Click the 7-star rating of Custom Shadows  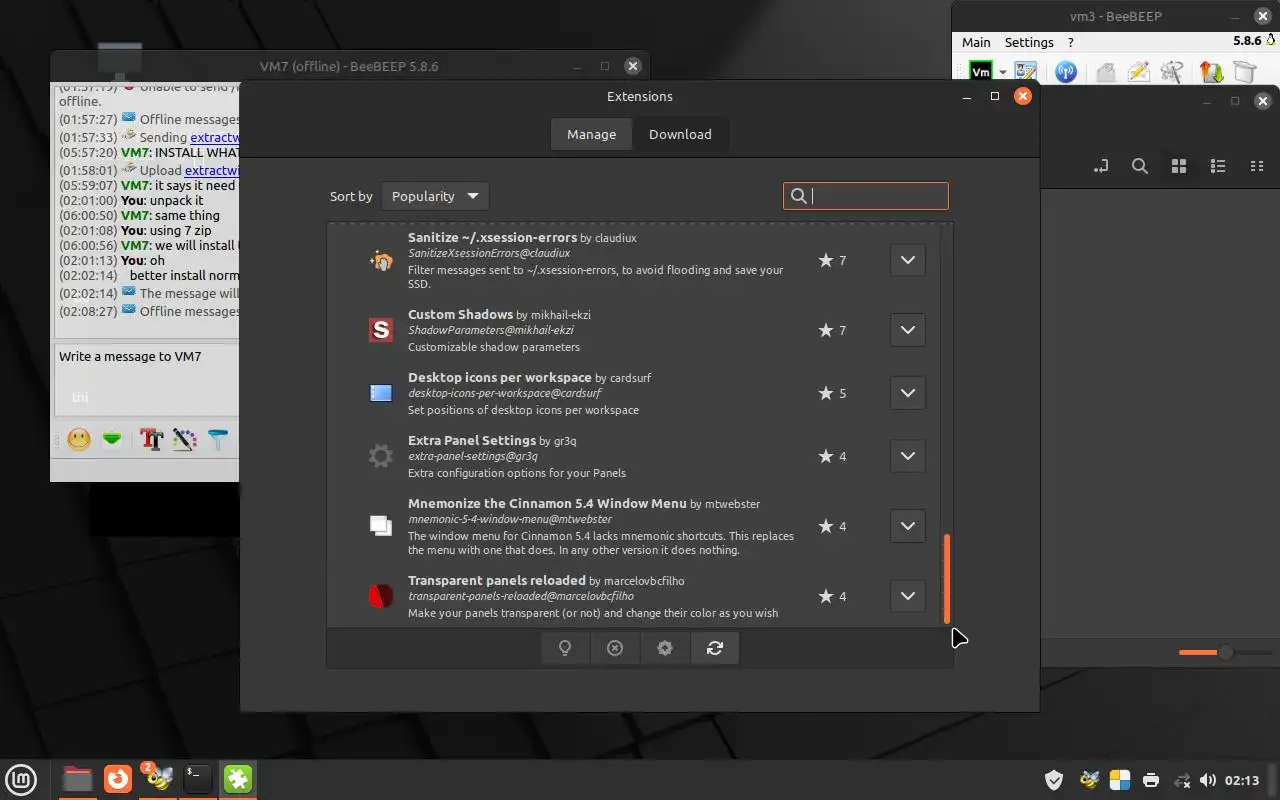coord(832,330)
